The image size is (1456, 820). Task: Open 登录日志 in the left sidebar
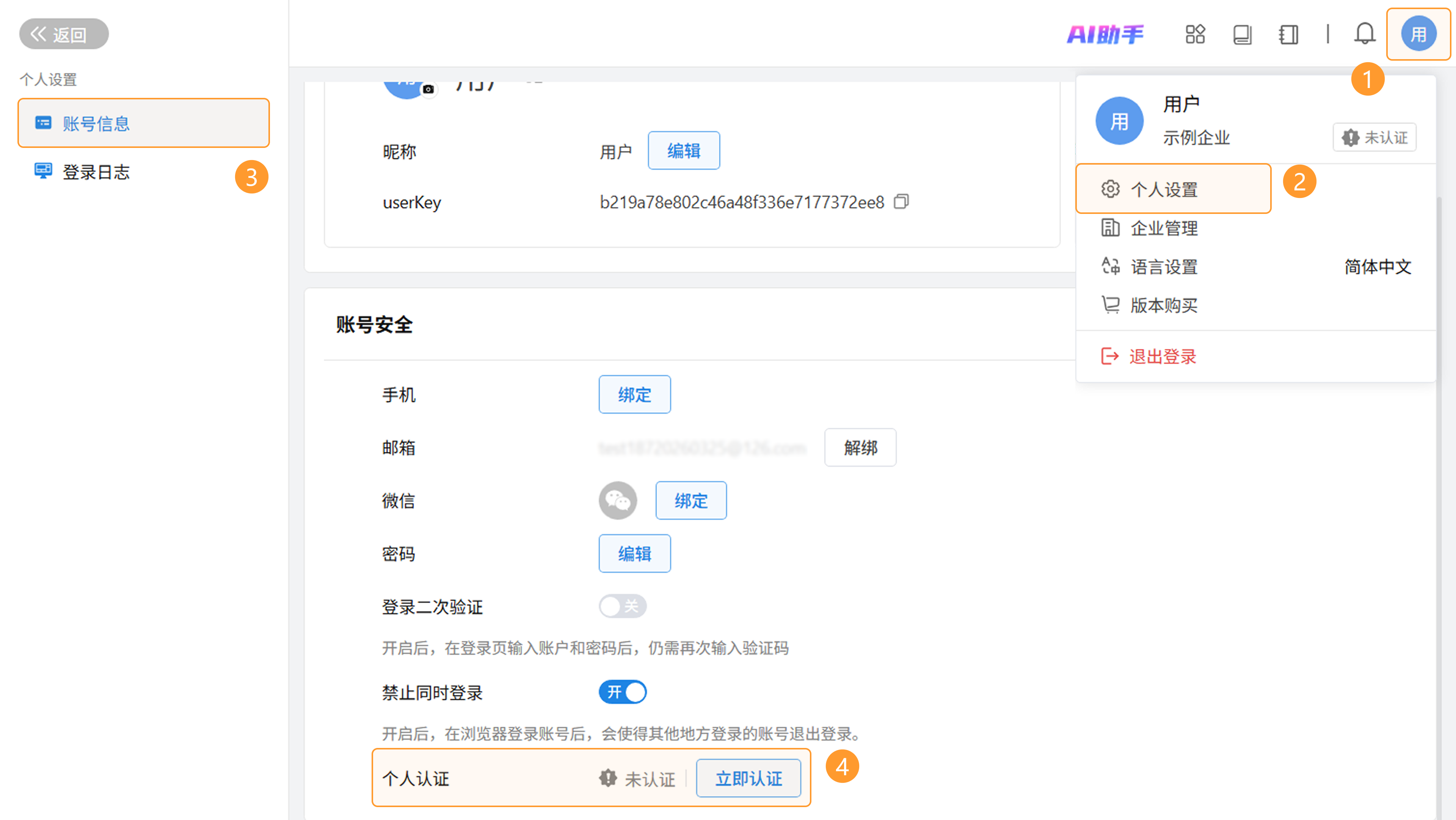pos(96,172)
